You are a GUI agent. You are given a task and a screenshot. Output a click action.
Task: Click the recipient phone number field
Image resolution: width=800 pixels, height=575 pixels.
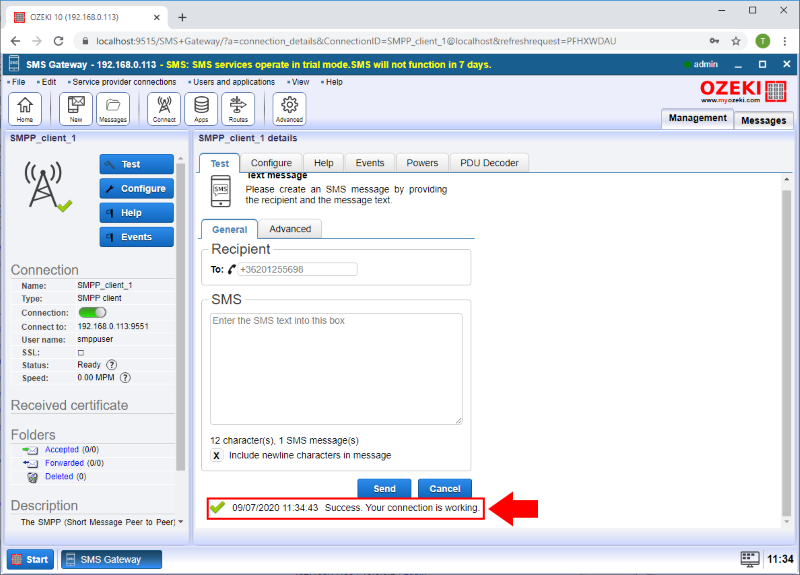pos(297,269)
